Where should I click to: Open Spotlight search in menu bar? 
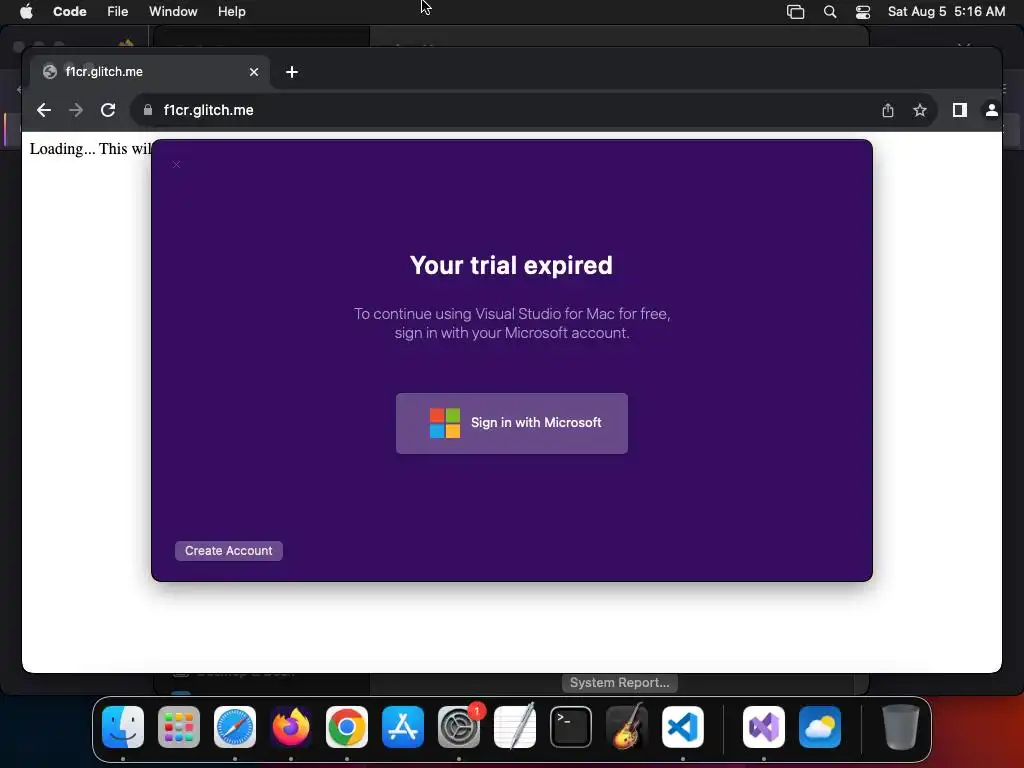829,12
